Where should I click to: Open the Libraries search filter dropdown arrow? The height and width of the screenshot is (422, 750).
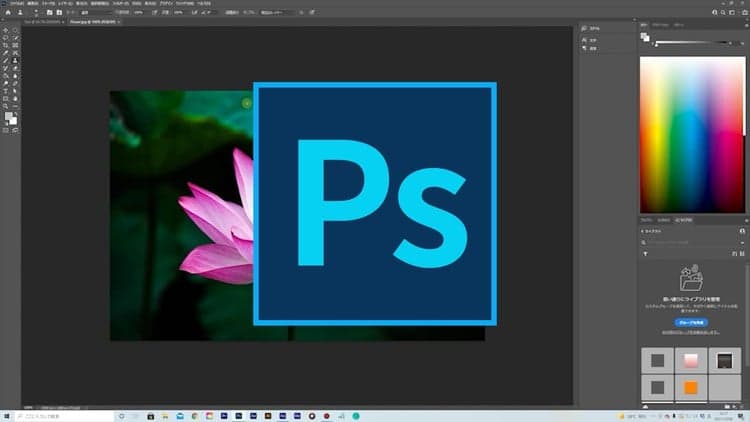click(x=742, y=243)
